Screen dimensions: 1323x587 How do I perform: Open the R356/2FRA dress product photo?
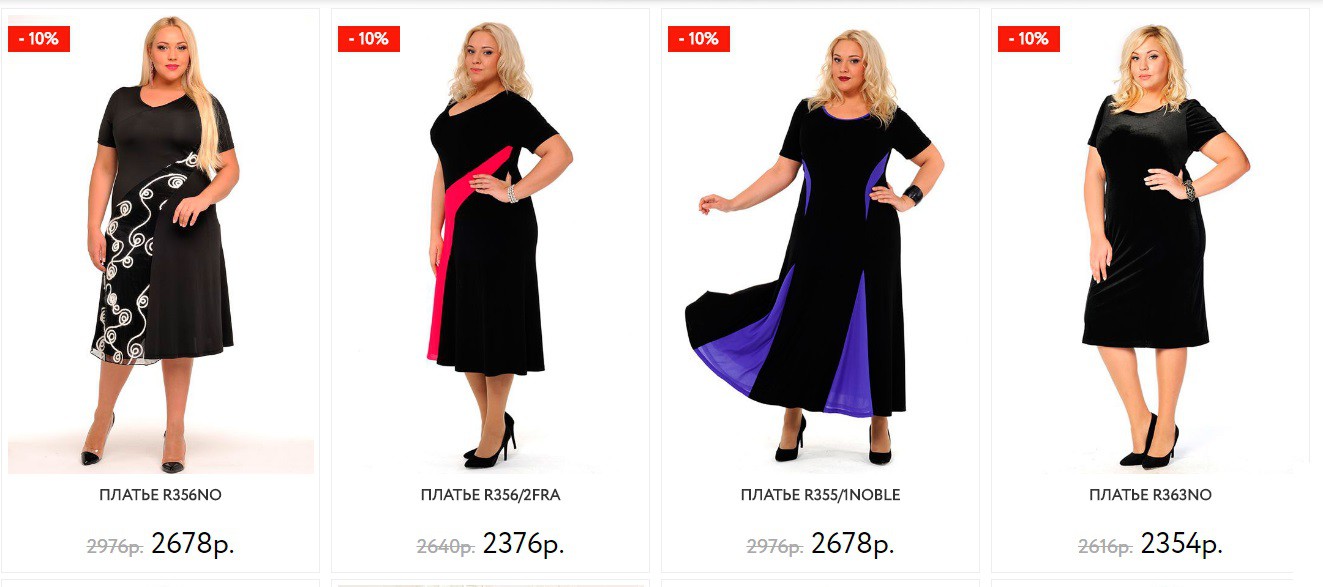(x=491, y=245)
